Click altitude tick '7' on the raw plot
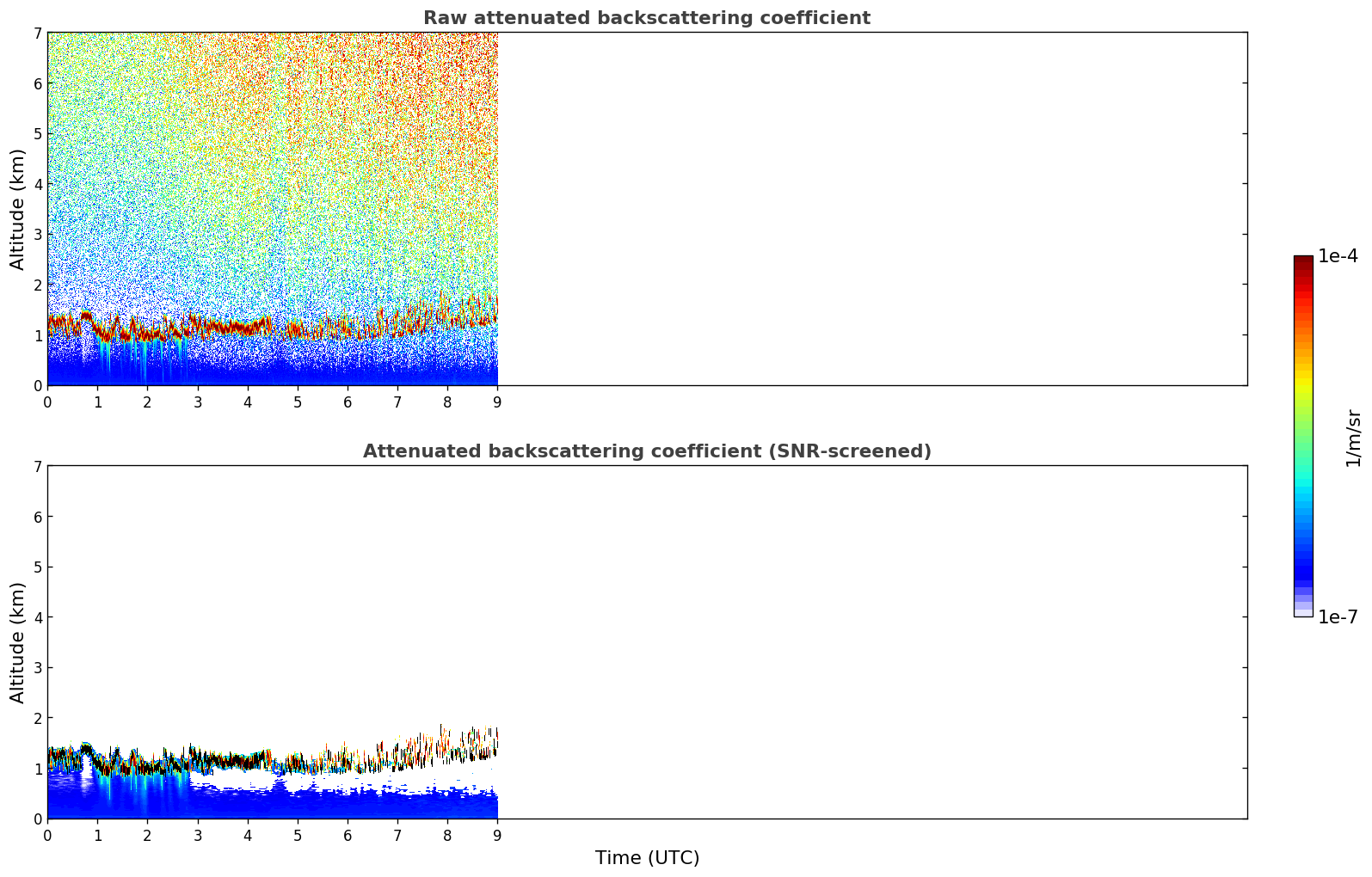1372x877 pixels. pyautogui.click(x=38, y=33)
